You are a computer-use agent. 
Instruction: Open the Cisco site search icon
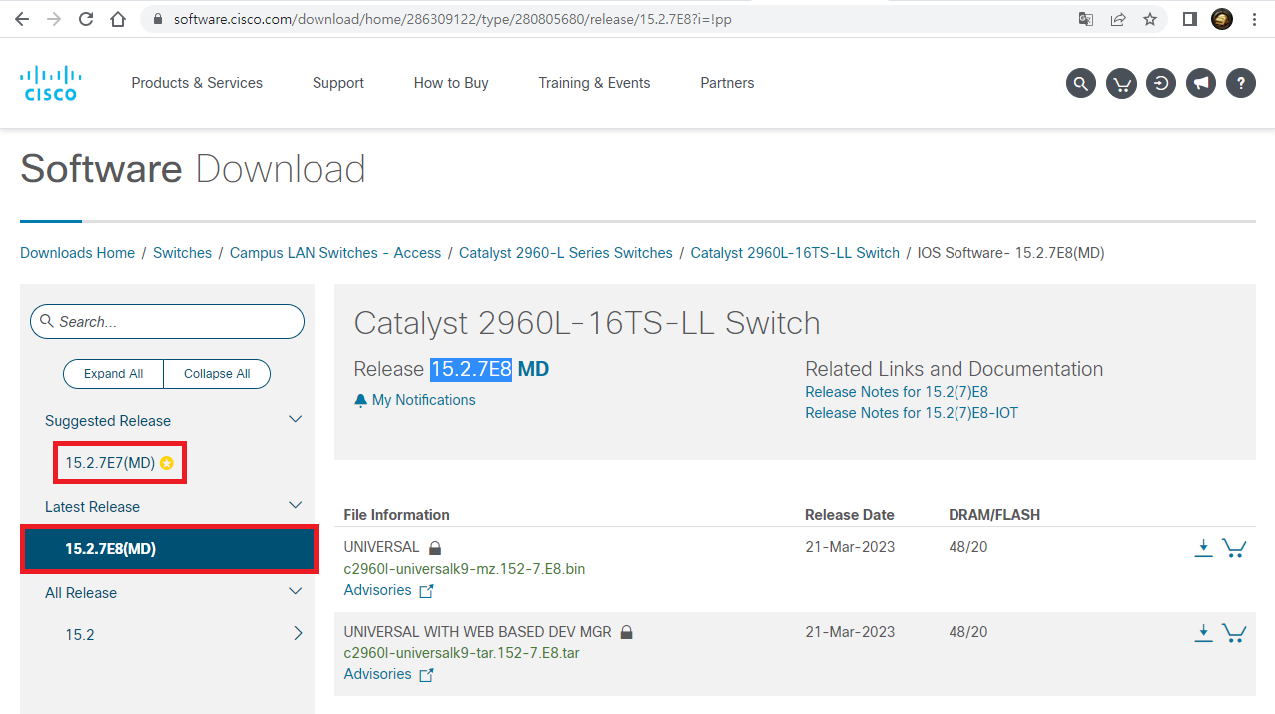click(1081, 83)
